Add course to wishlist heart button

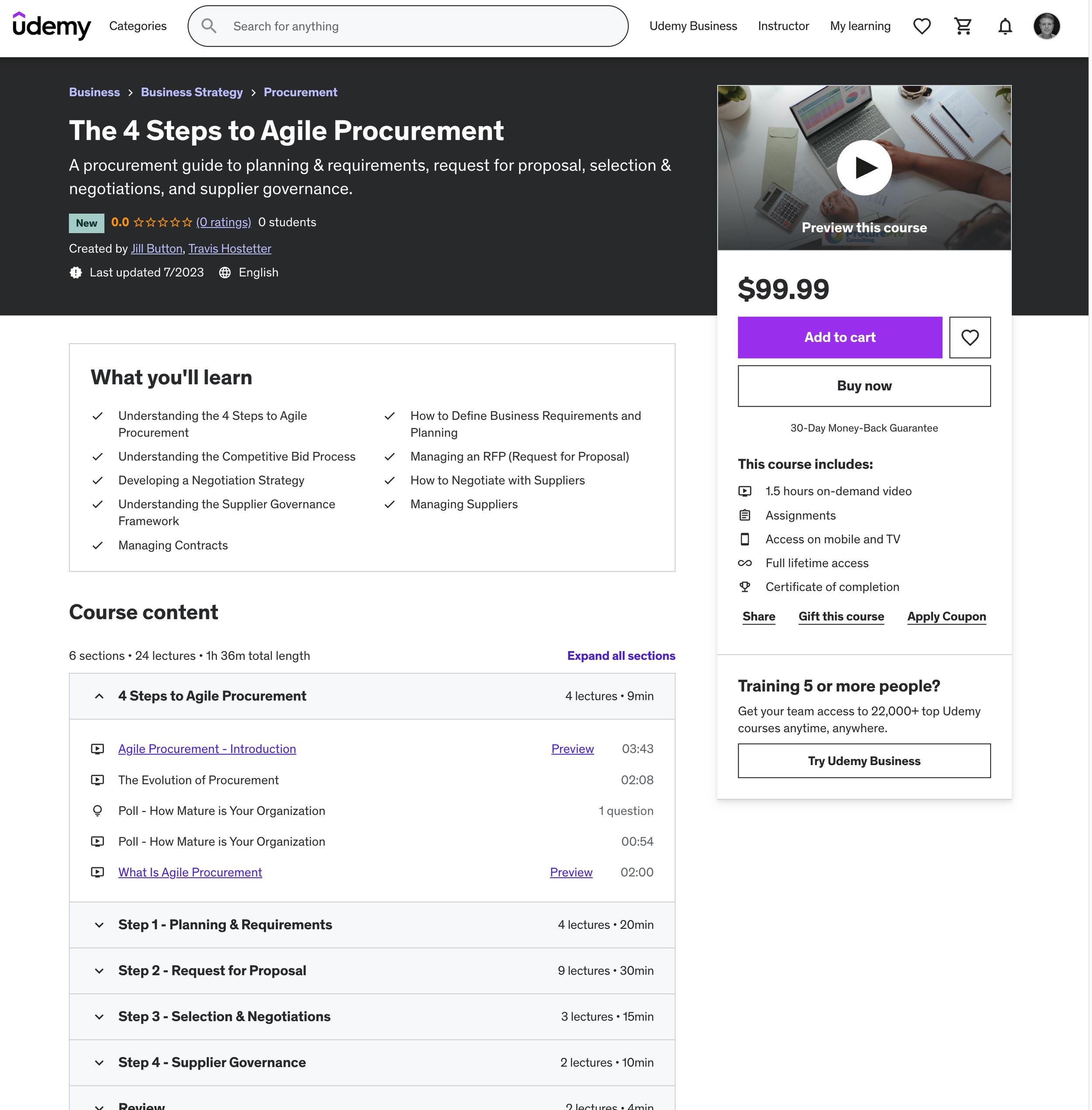(969, 337)
